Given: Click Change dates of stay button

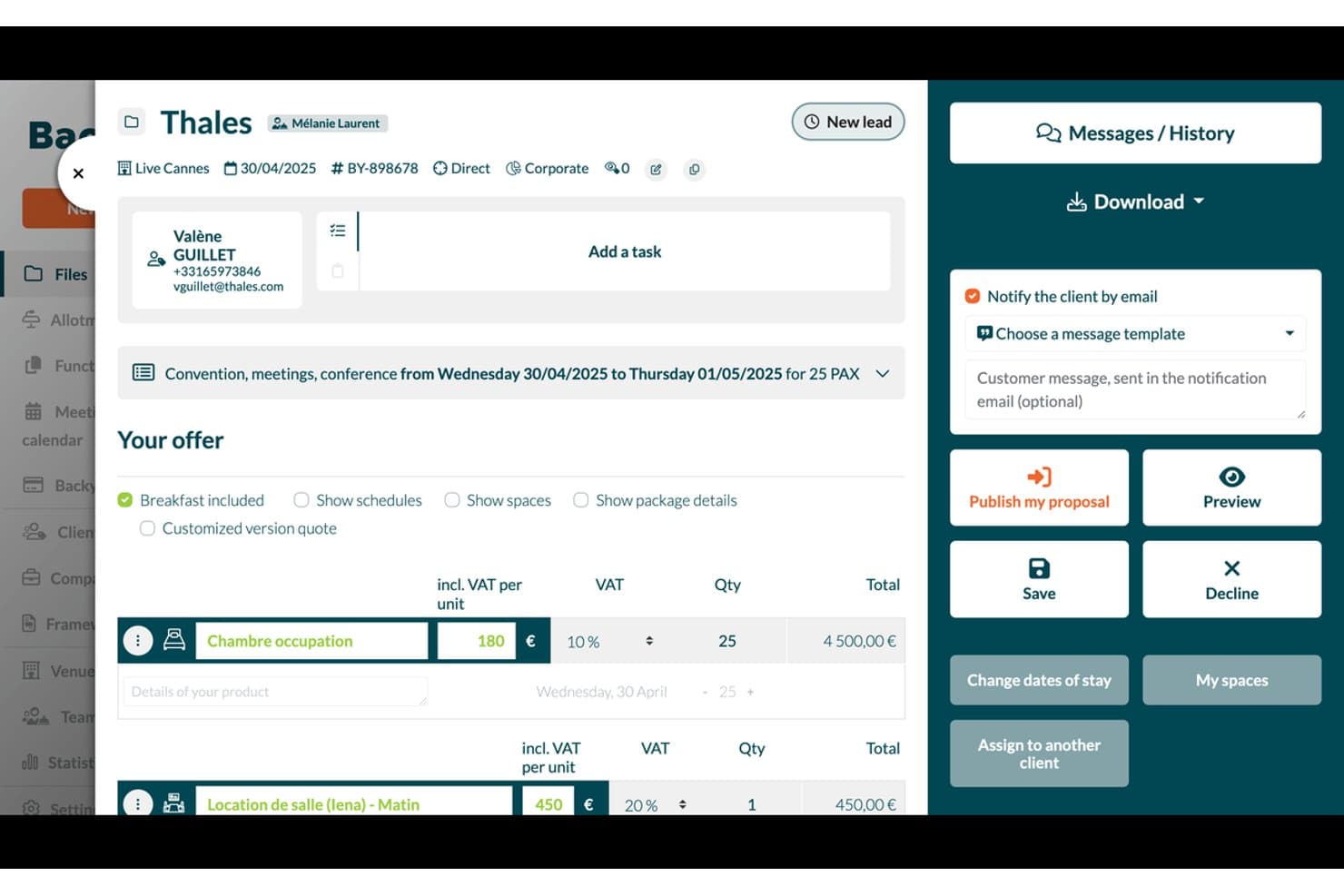Looking at the screenshot, I should coord(1039,680).
